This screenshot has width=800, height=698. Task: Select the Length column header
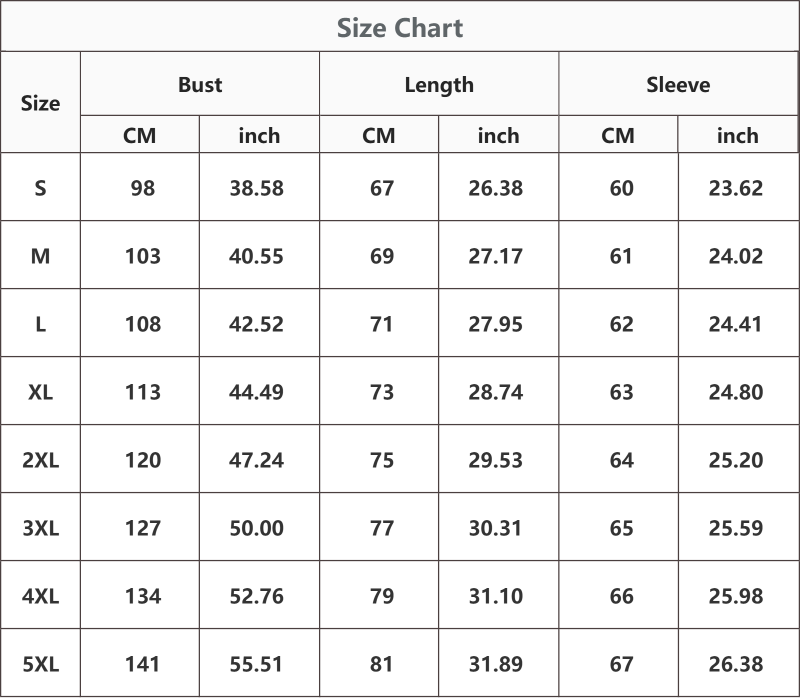[x=439, y=85]
